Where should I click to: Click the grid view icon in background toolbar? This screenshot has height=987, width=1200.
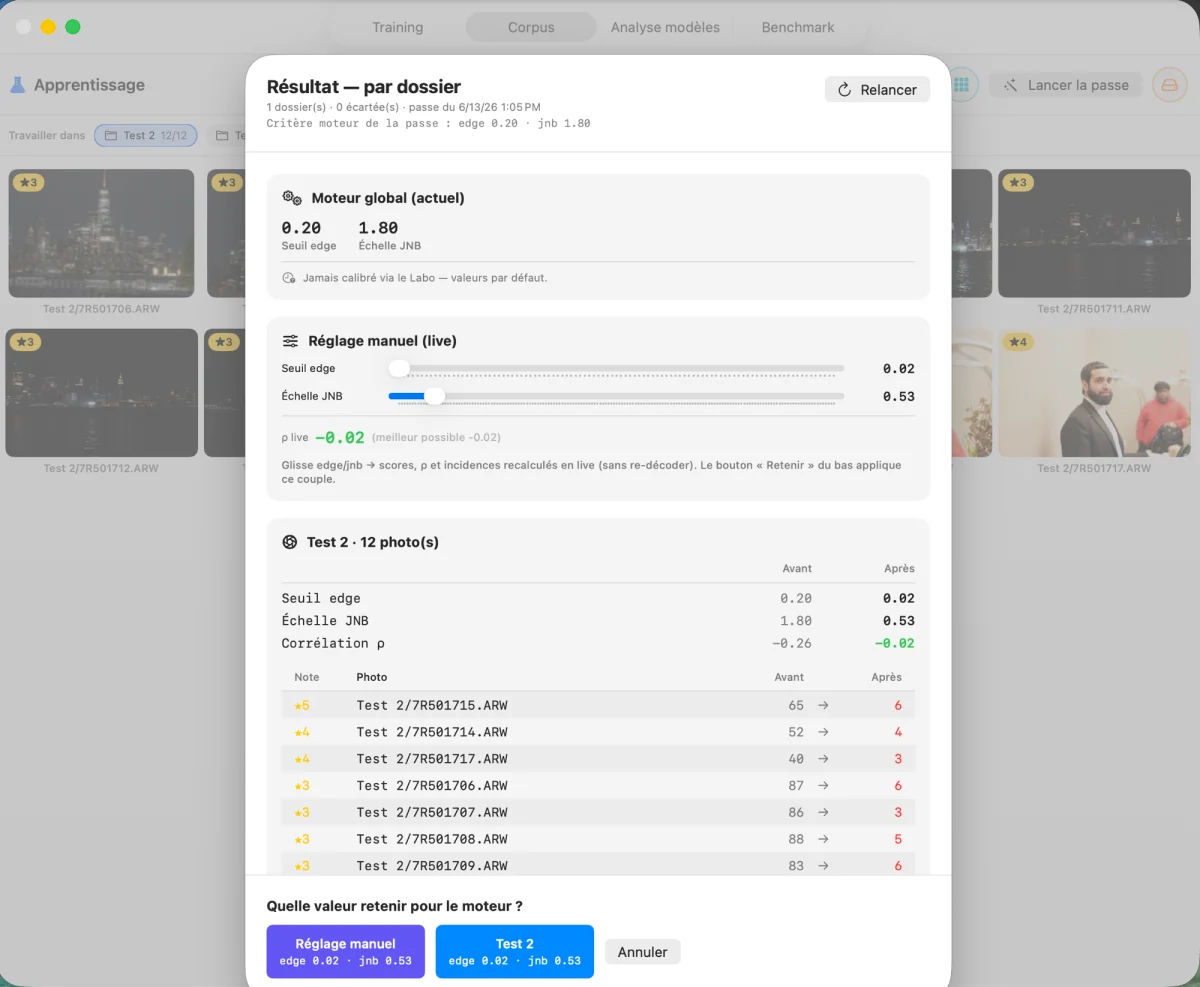click(x=962, y=85)
